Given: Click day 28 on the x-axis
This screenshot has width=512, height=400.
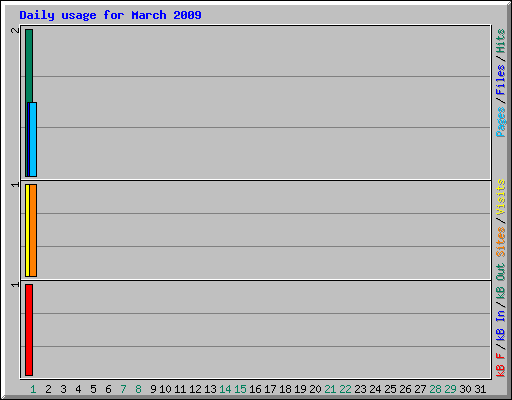Looking at the screenshot, I should pyautogui.click(x=435, y=389).
